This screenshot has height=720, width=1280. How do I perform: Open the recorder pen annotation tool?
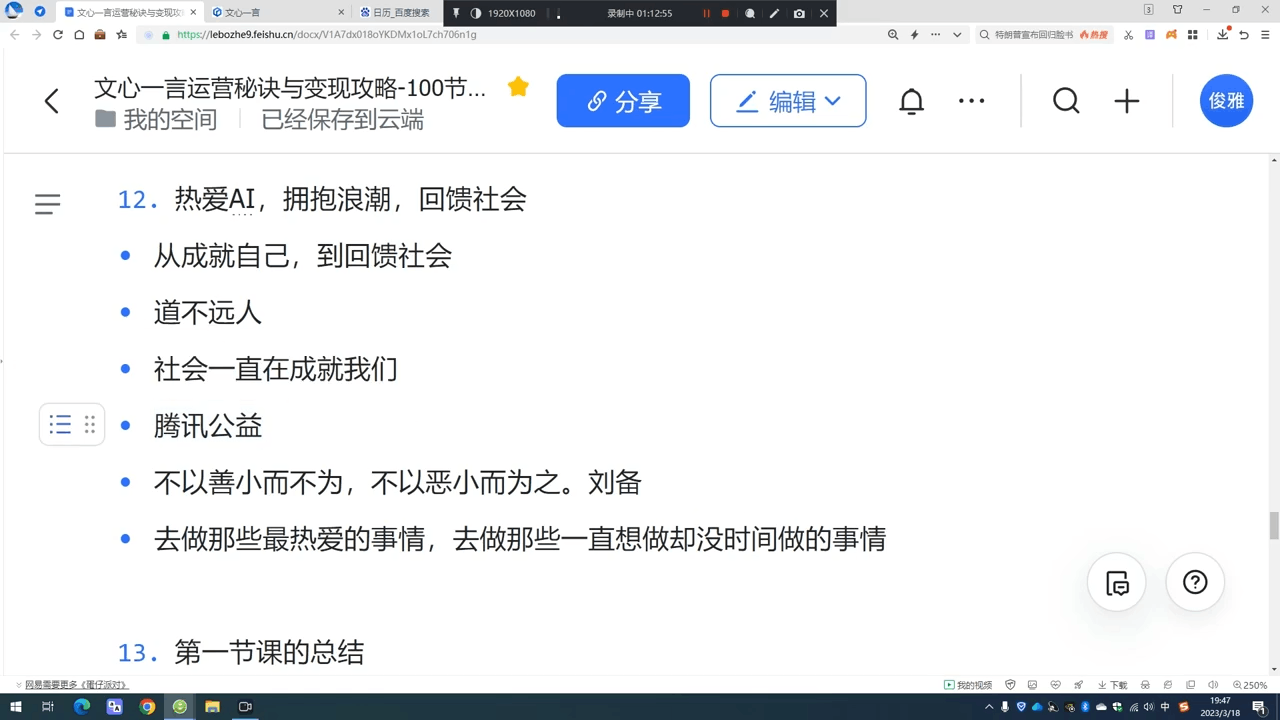pos(774,13)
